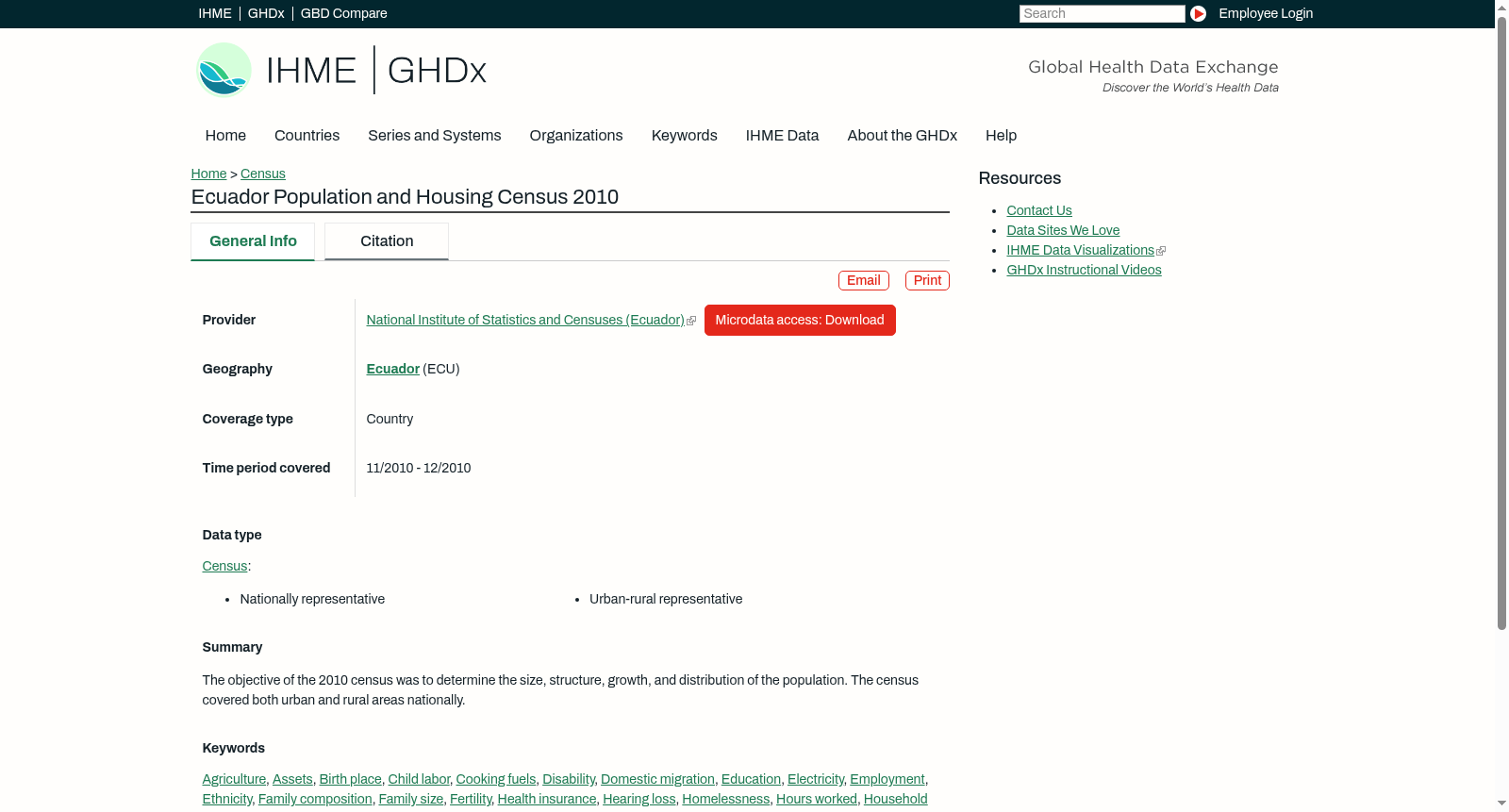Image resolution: width=1509 pixels, height=812 pixels.
Task: Open About the GHDx menu item
Action: click(903, 135)
